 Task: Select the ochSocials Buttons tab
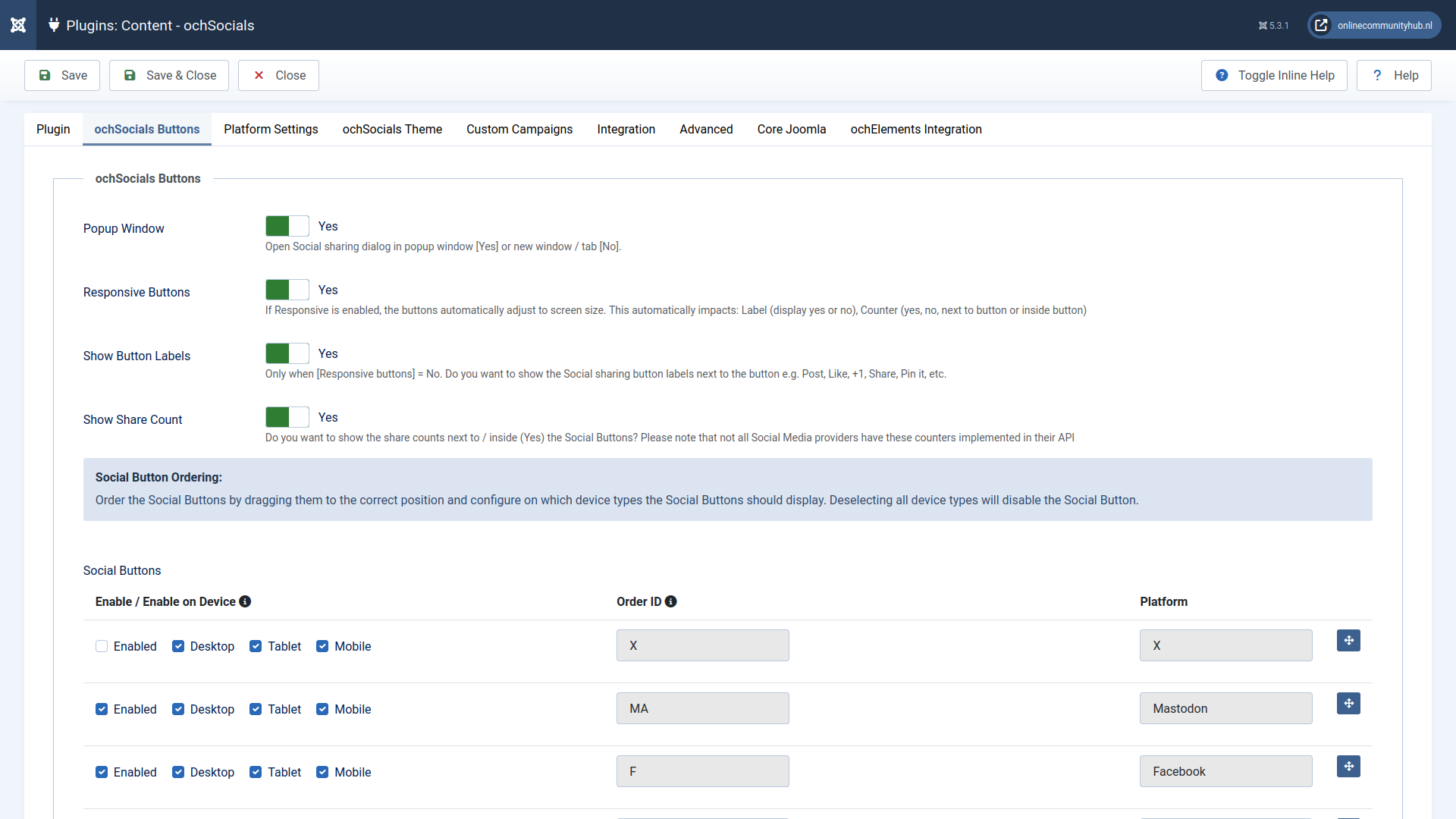[147, 129]
